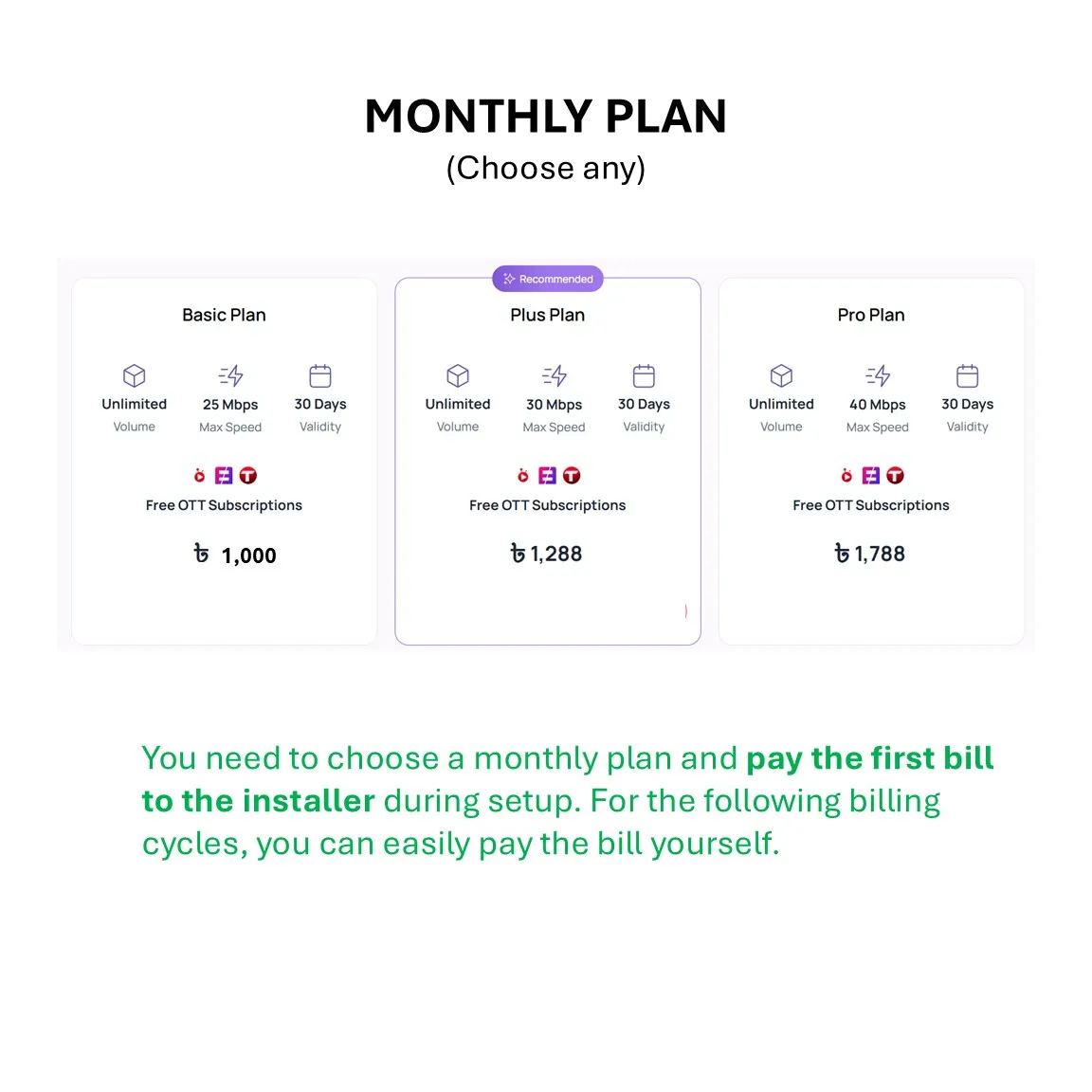This screenshot has width=1092, height=1092.
Task: Click the Basic Plan speed bolt icon
Action: (x=230, y=375)
